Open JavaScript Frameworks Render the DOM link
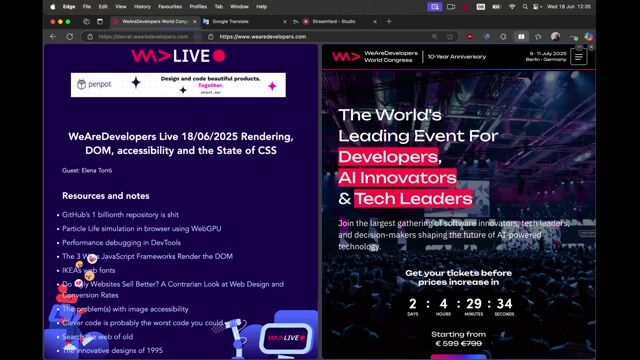 [x=147, y=256]
